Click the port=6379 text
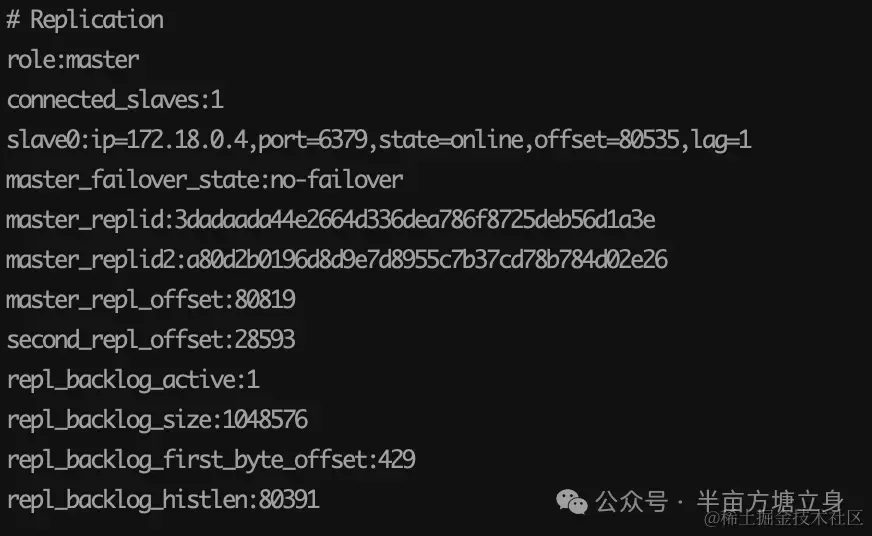The height and width of the screenshot is (536, 872). 313,140
